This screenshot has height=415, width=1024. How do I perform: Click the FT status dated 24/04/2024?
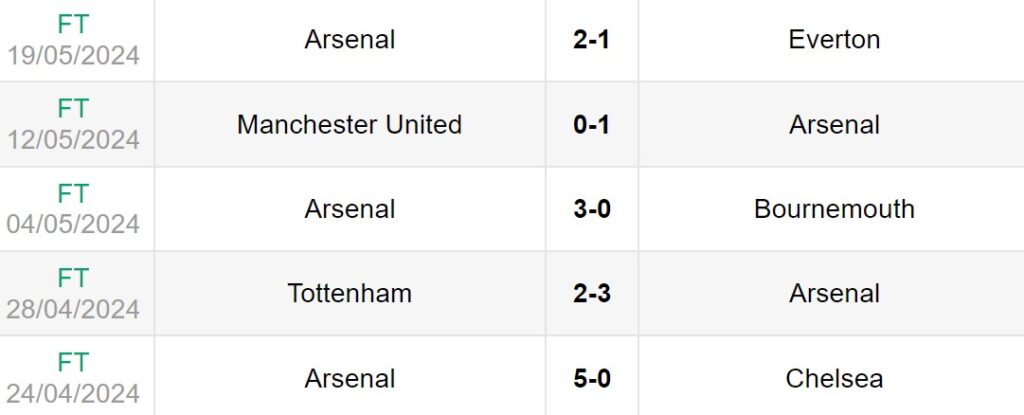point(73,363)
